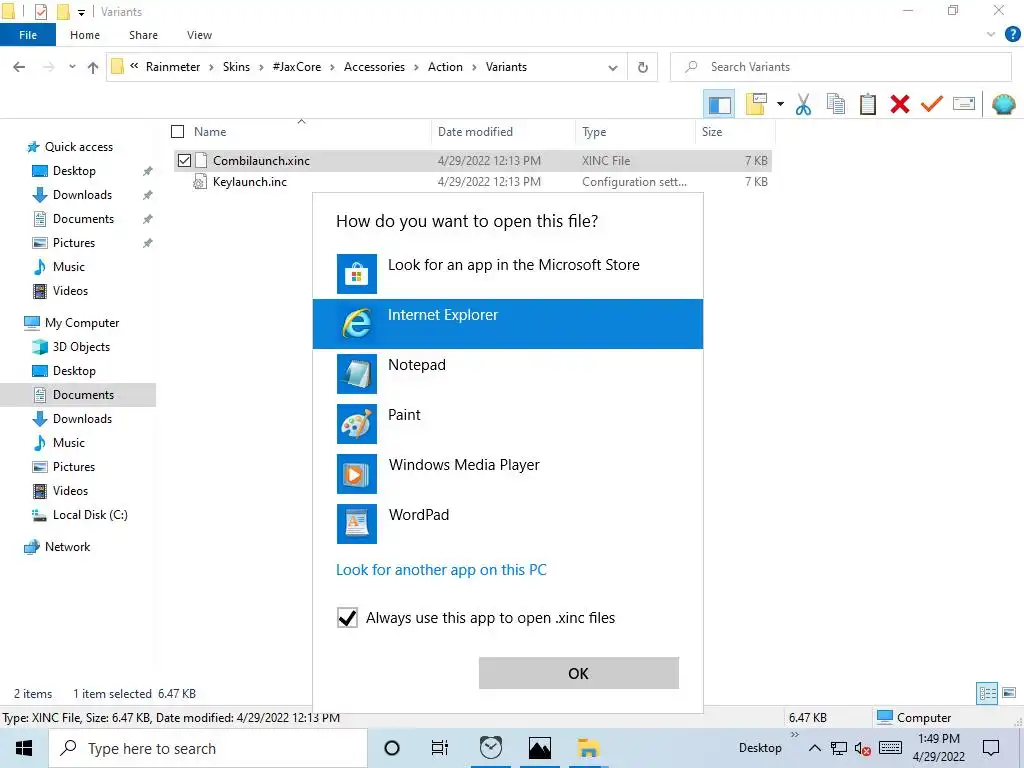Click the preview pane toggle icon in toolbar
The width and height of the screenshot is (1024, 768).
719,104
